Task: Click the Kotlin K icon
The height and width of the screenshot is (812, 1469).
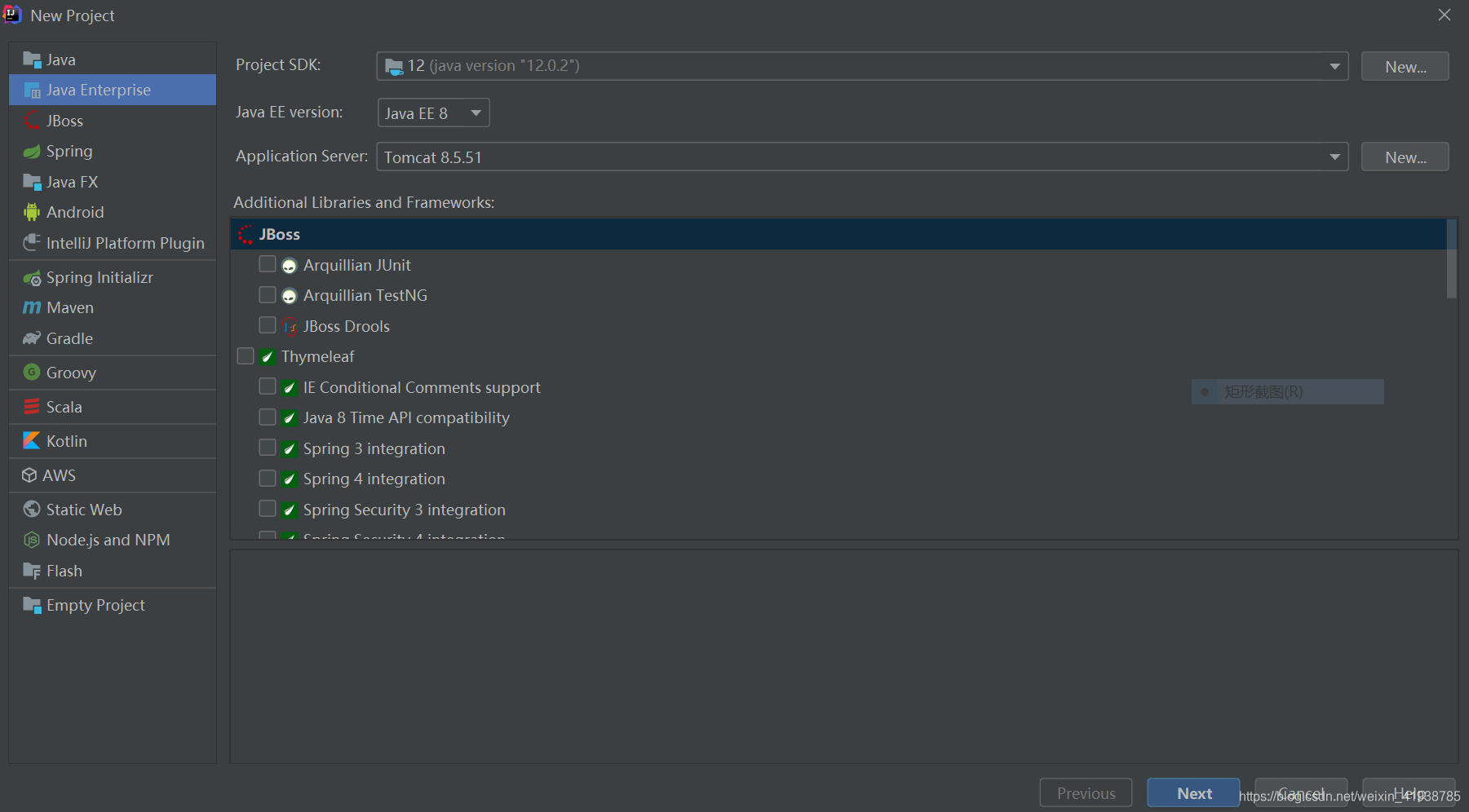Action: 32,440
